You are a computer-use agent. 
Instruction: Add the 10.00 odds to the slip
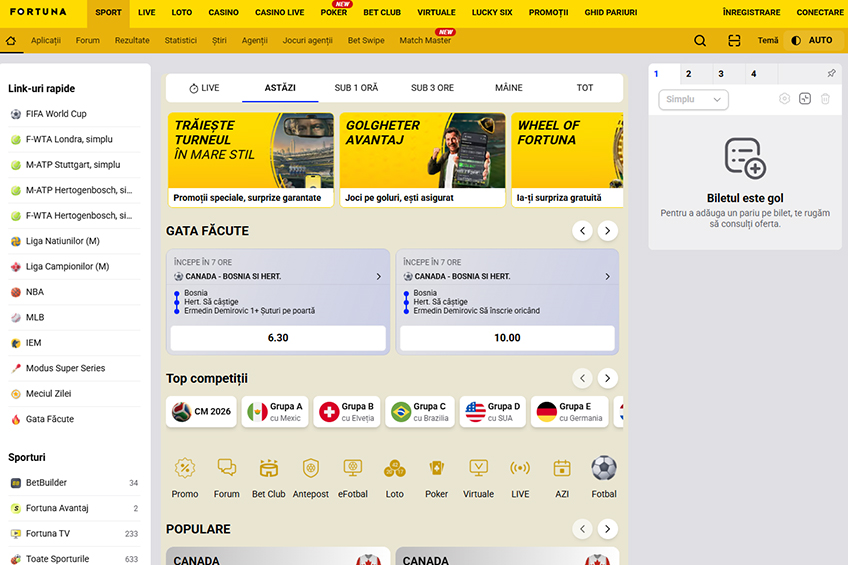pyautogui.click(x=507, y=338)
